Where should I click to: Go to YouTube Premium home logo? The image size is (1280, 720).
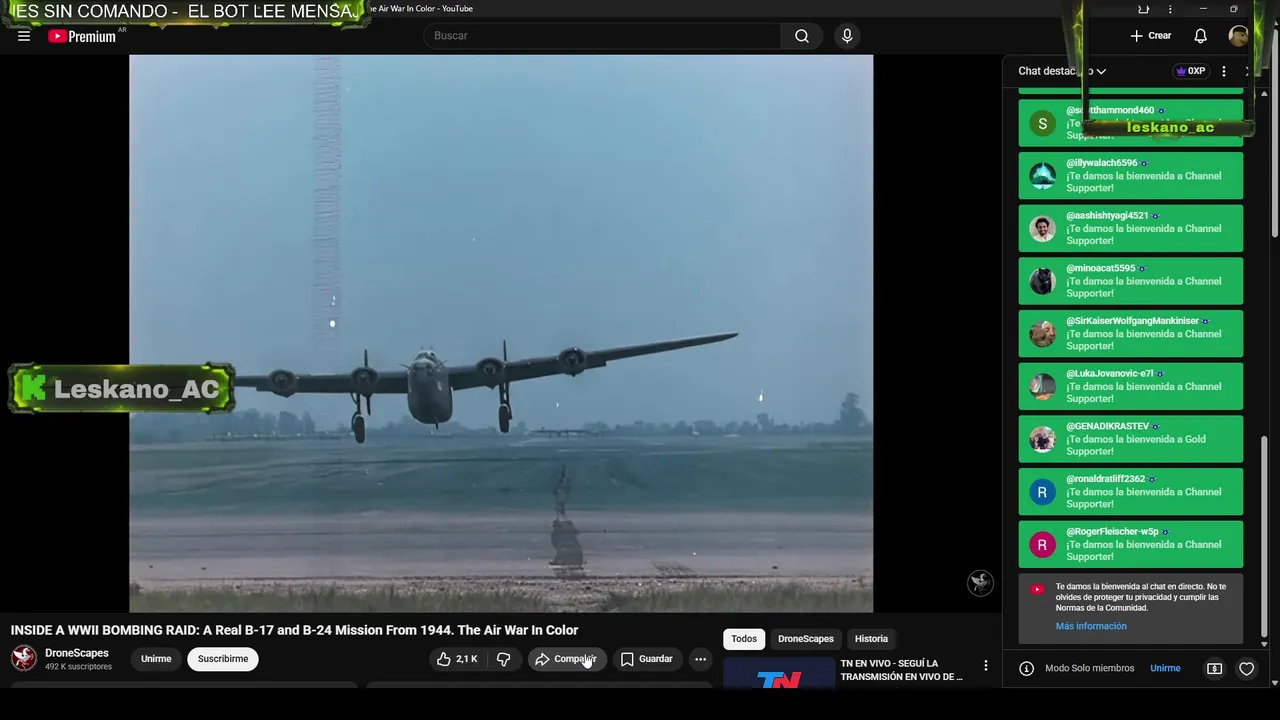coord(84,36)
